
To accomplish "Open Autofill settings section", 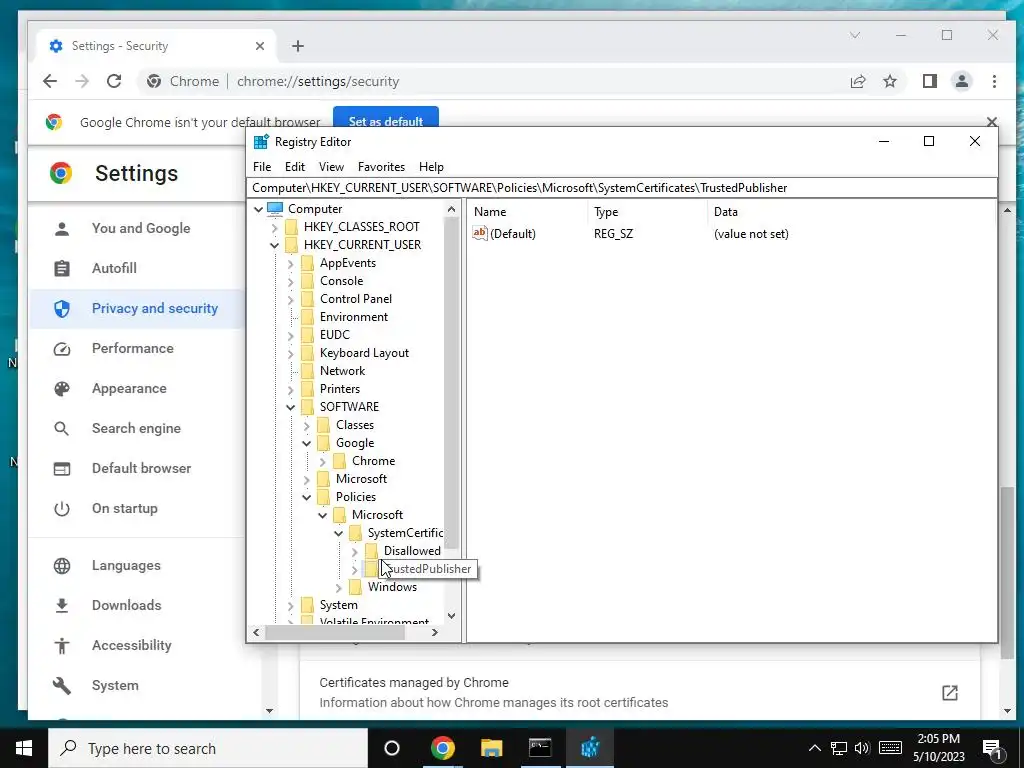I will pyautogui.click(x=114, y=268).
